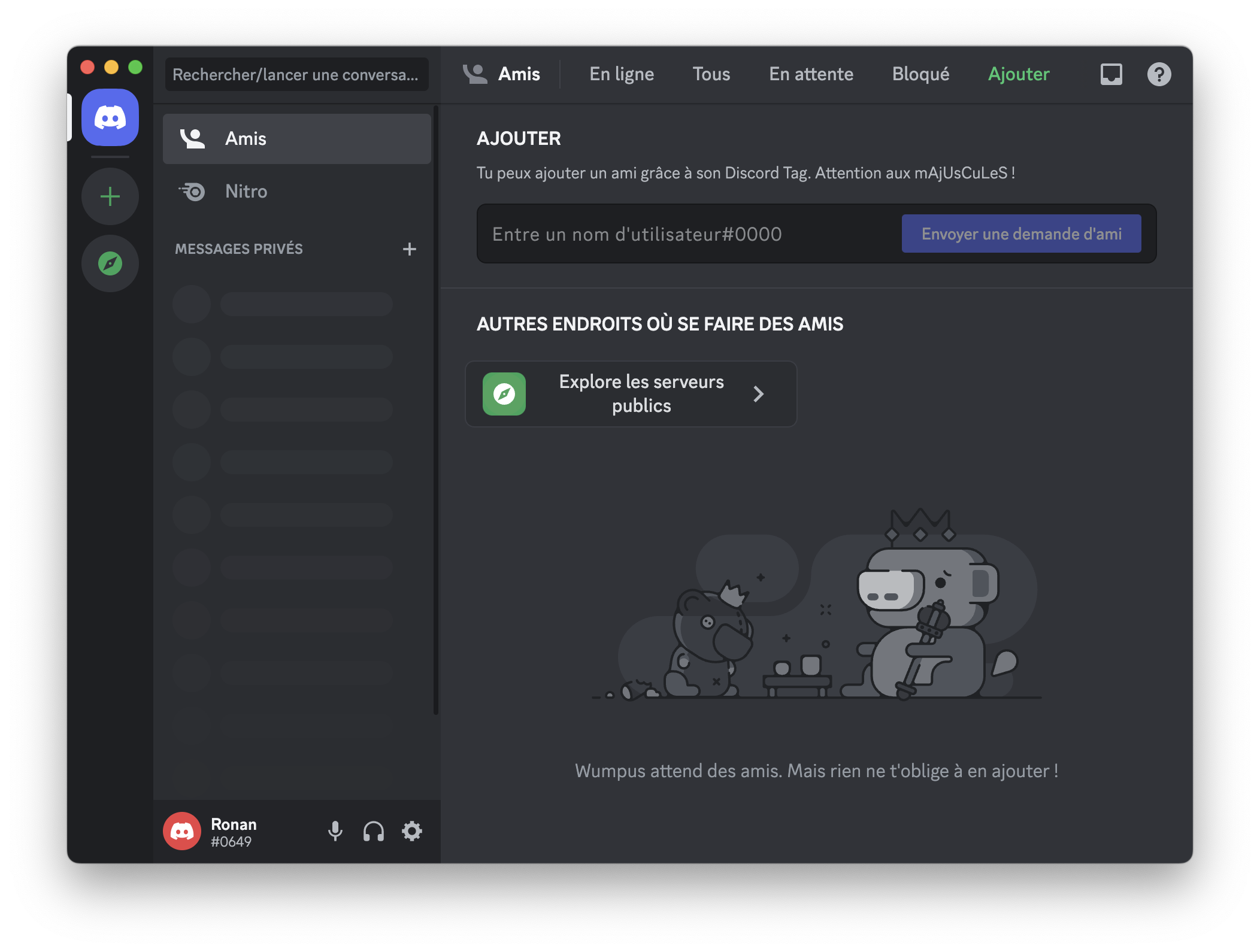Switch to the Tous tab

(x=711, y=74)
